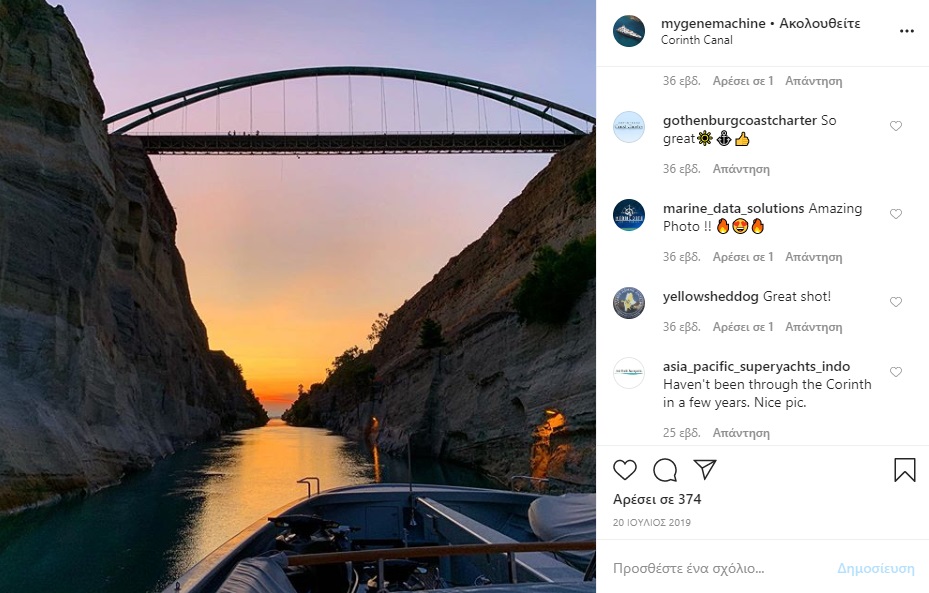Screen dimensions: 929x593
Task: Open gothenburgcoastcharter's avatar
Action: (629, 127)
